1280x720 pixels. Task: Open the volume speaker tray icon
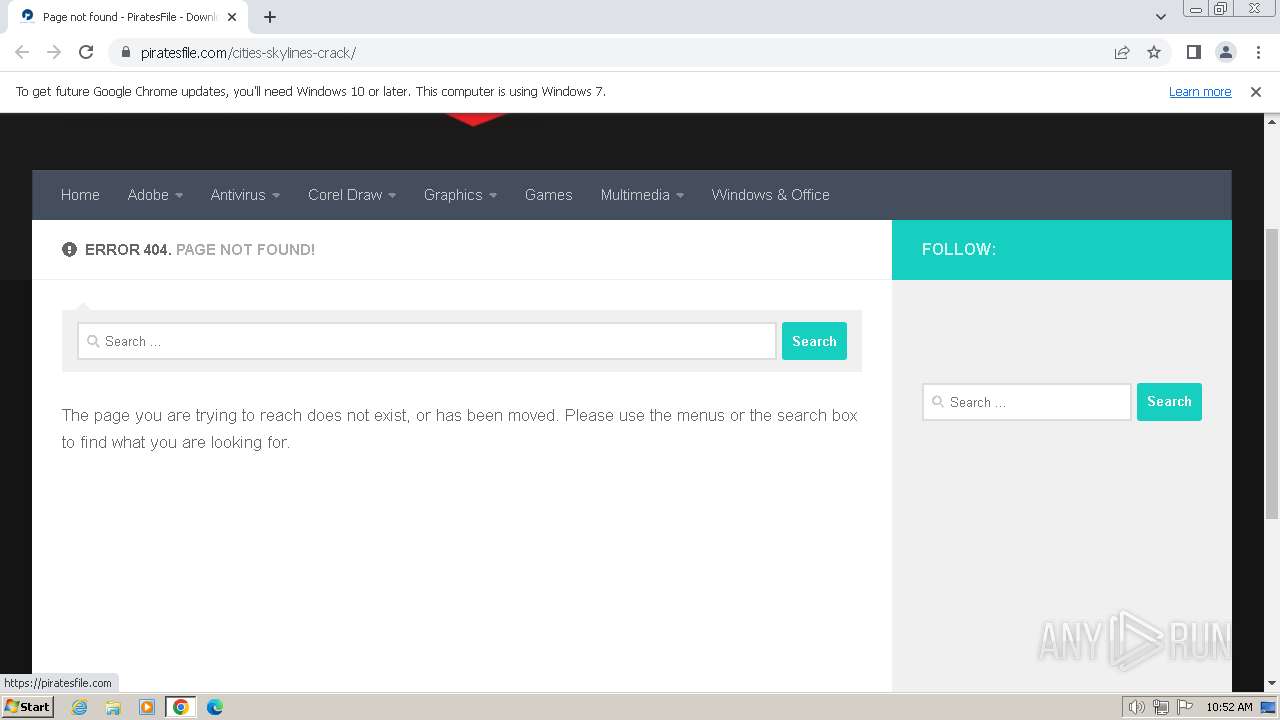point(1137,707)
